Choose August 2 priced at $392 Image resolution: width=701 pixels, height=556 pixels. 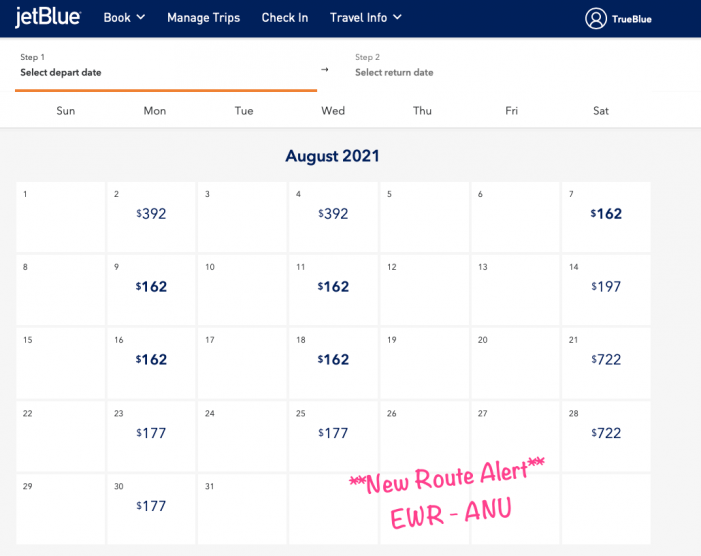[151, 213]
